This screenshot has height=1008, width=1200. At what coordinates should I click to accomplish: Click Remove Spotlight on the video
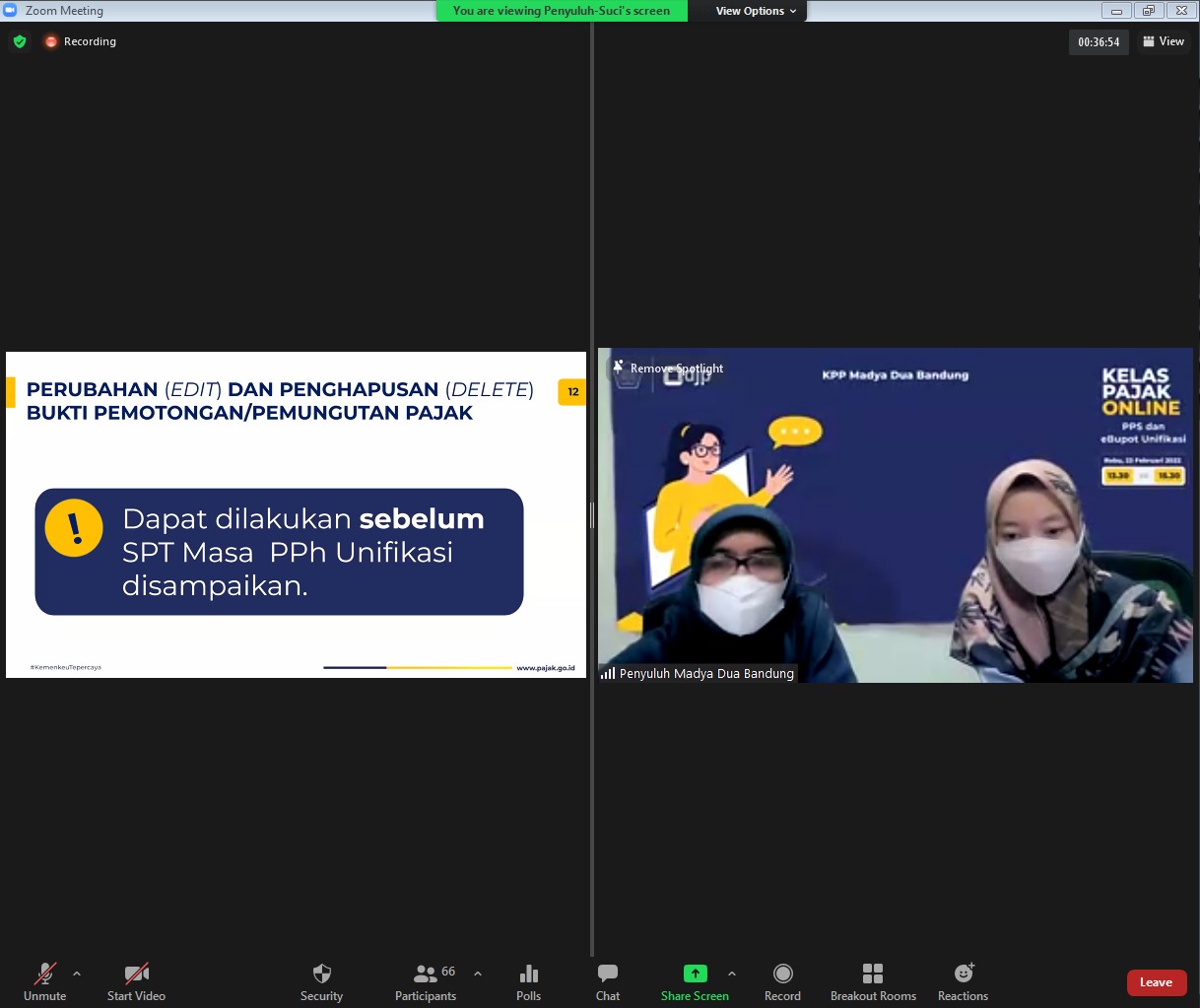[x=676, y=369]
